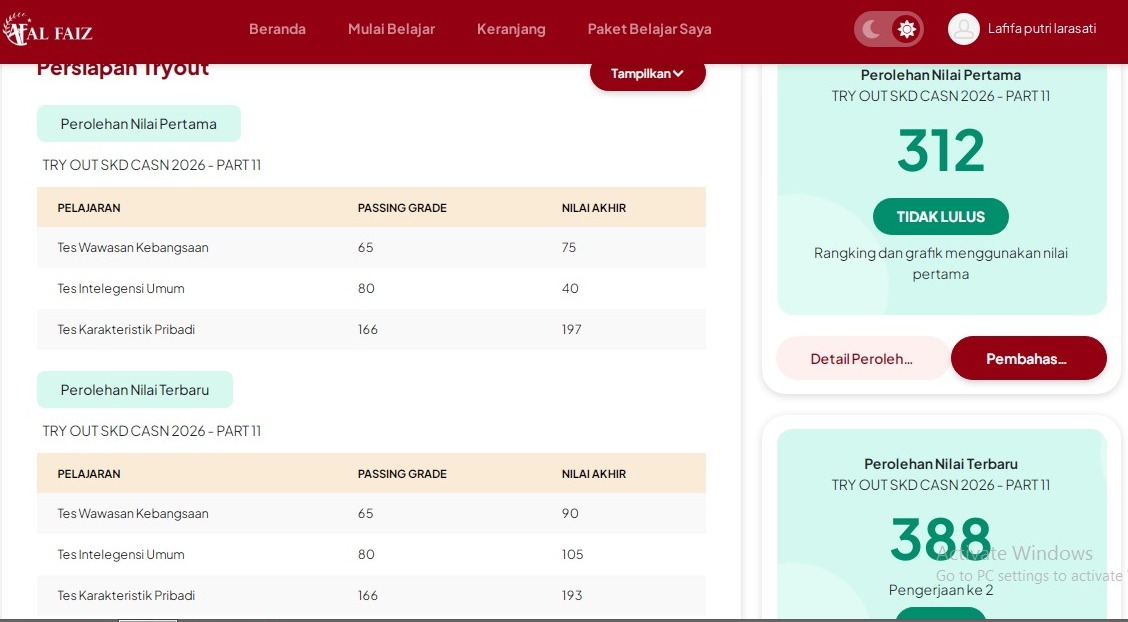Click the value 105 in second table
This screenshot has width=1128, height=622.
(x=572, y=554)
